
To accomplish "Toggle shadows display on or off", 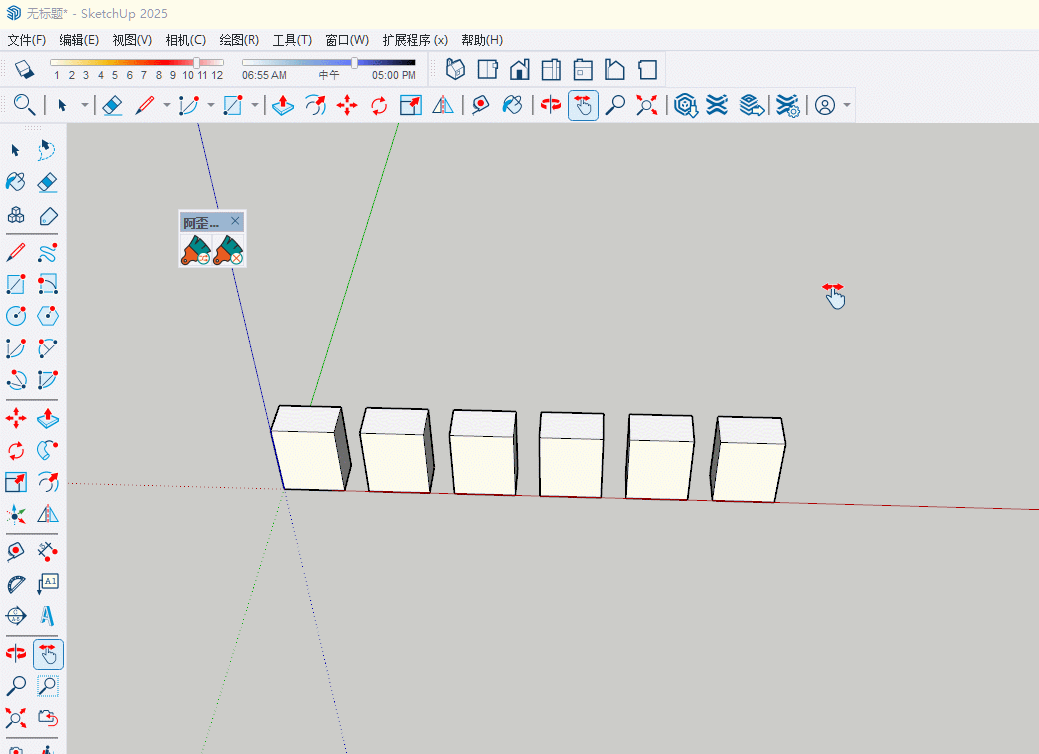I will click(24, 70).
